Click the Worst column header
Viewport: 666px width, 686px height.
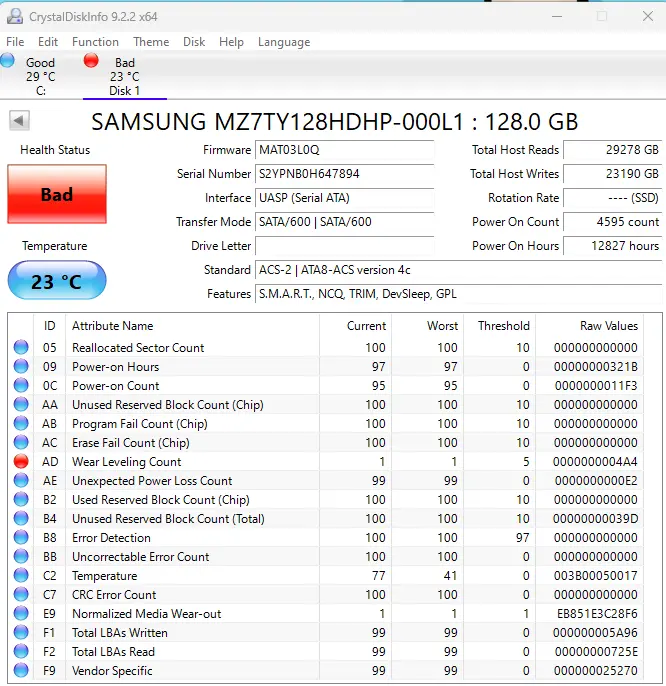click(x=428, y=326)
